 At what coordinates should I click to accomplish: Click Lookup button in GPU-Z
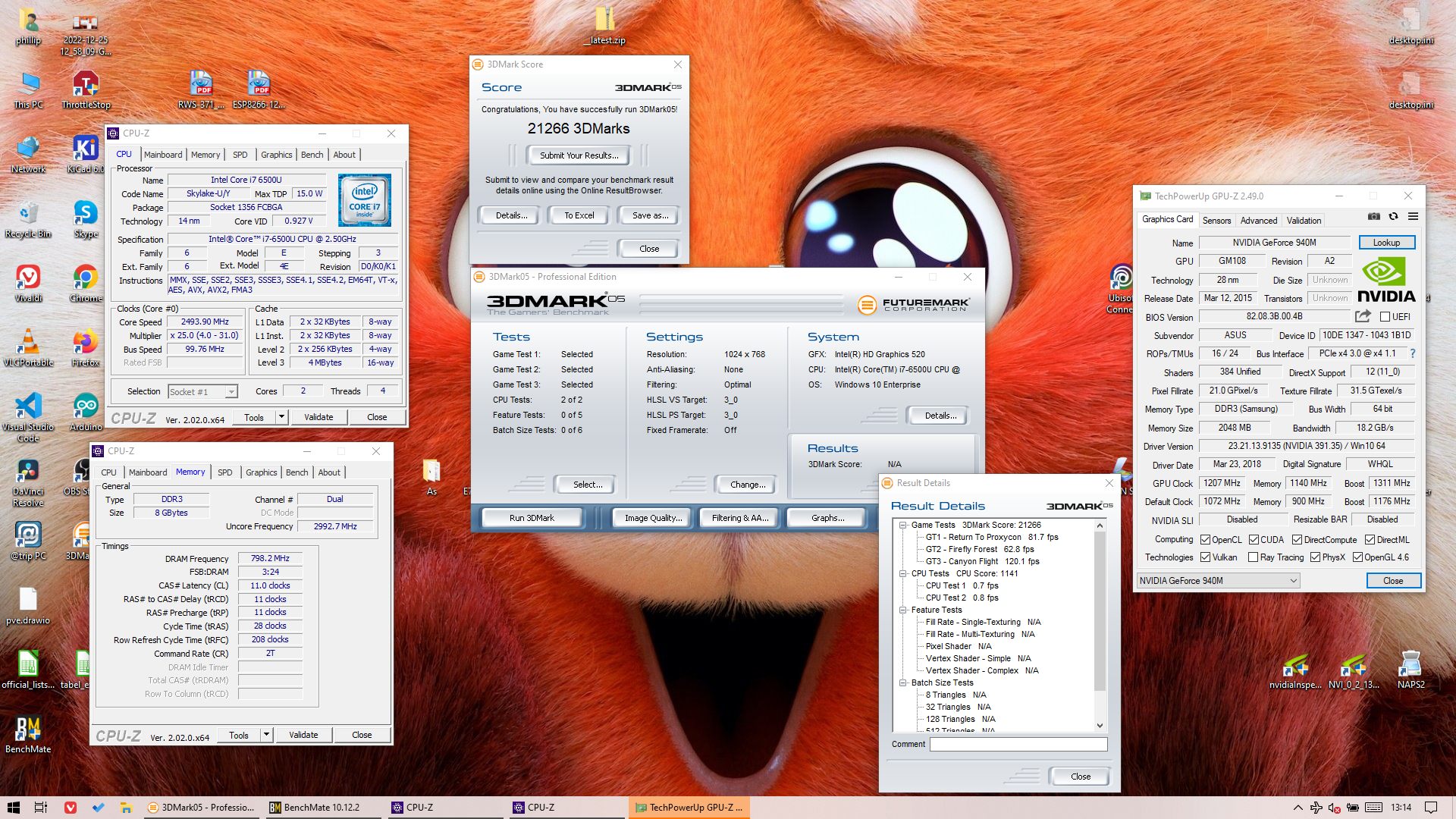click(1386, 242)
